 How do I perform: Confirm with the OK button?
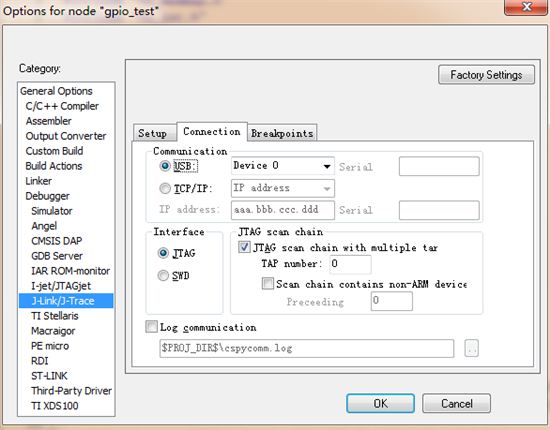coord(381,403)
